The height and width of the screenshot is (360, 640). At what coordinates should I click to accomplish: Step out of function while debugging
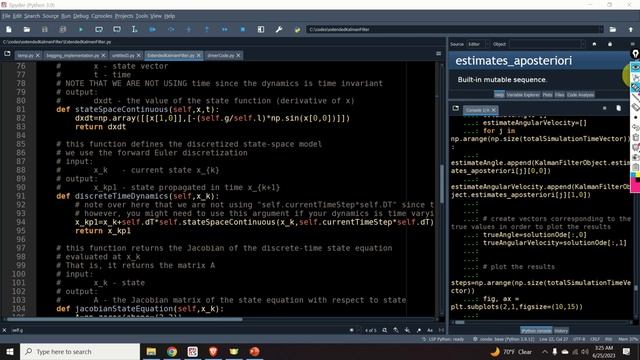[x=207, y=29]
